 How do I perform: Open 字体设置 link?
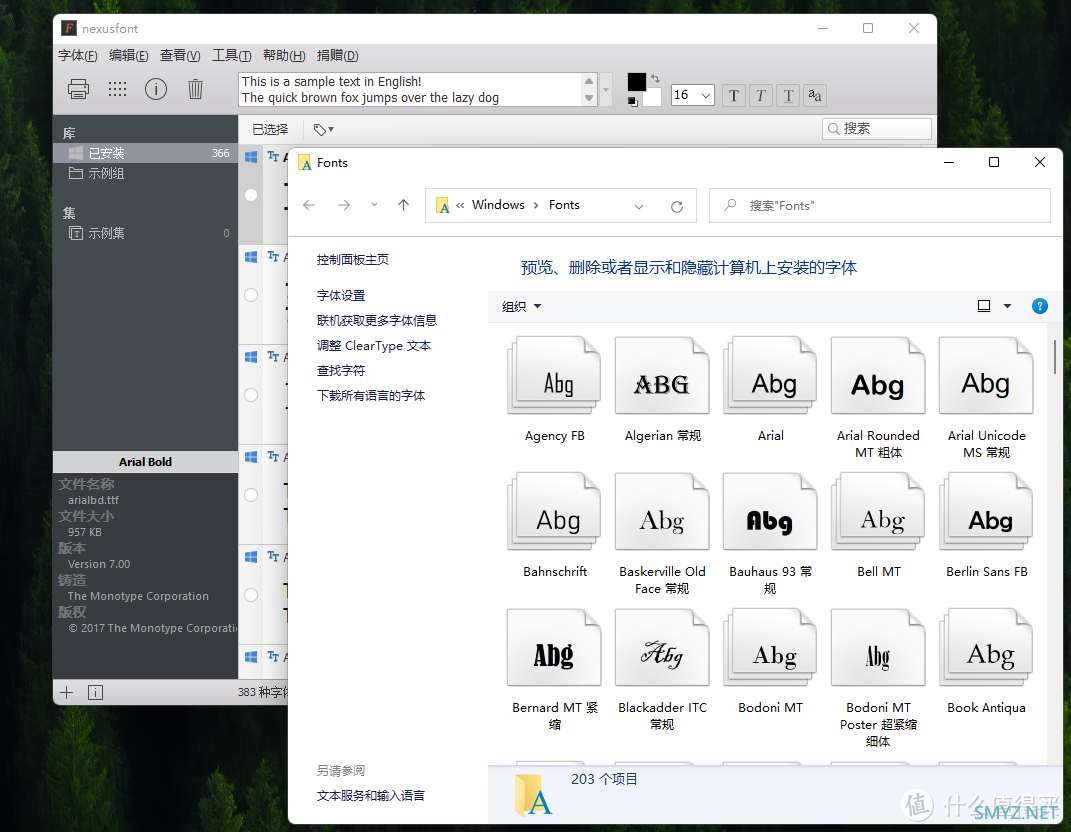(341, 296)
